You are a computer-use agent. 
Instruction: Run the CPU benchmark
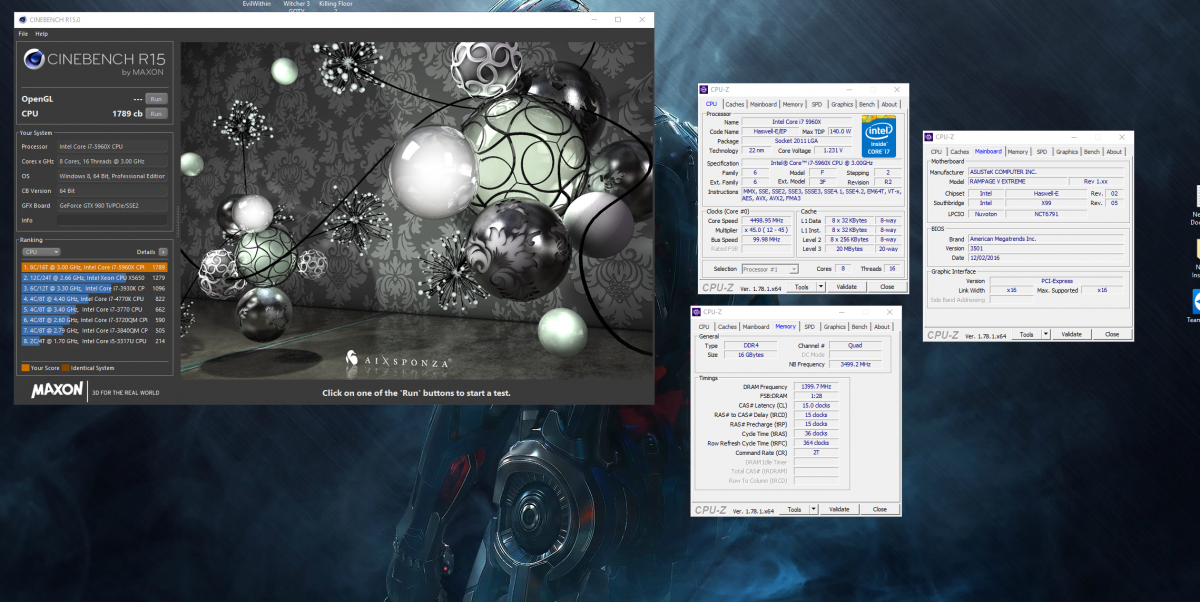[x=155, y=114]
